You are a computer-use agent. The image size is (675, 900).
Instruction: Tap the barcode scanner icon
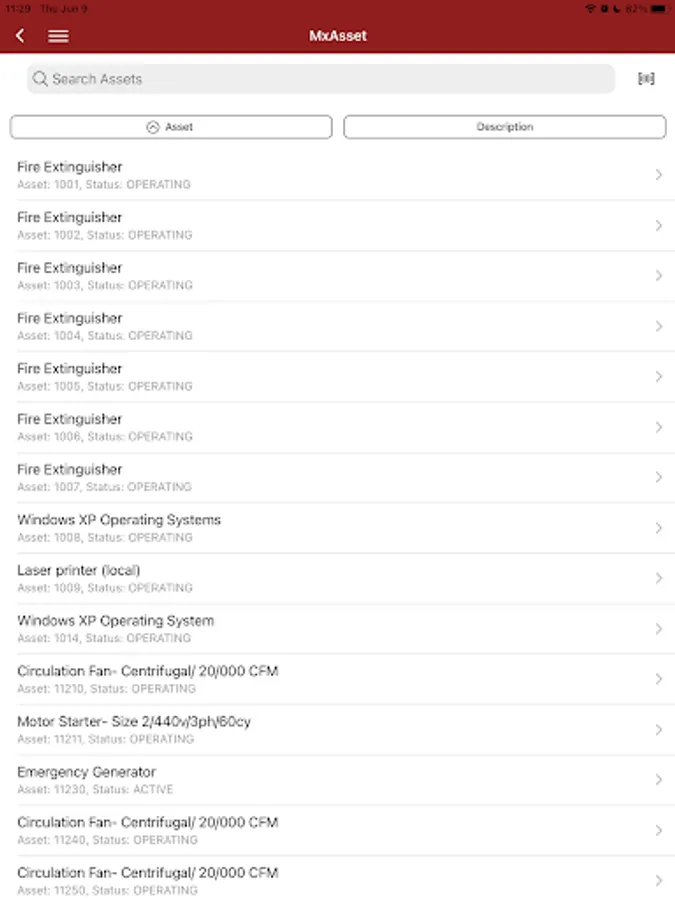646,79
